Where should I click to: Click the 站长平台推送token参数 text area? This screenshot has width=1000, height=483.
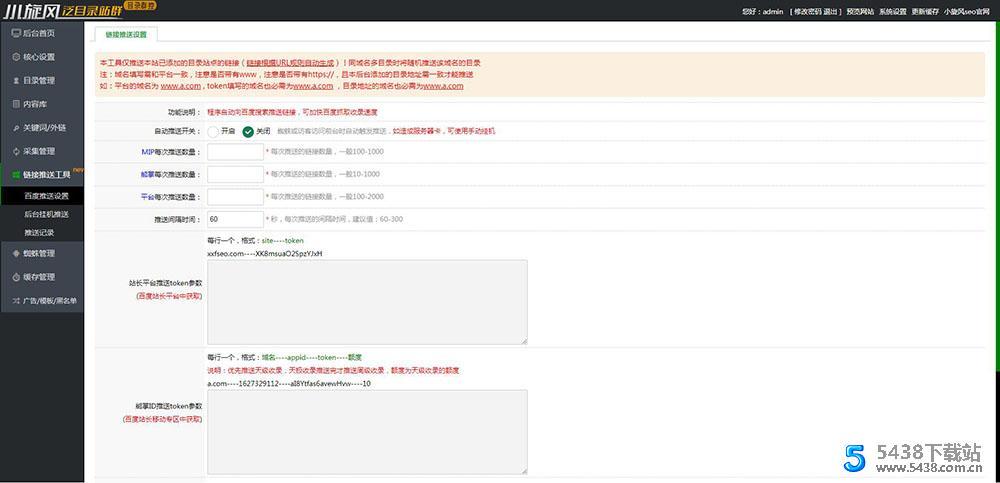point(366,302)
